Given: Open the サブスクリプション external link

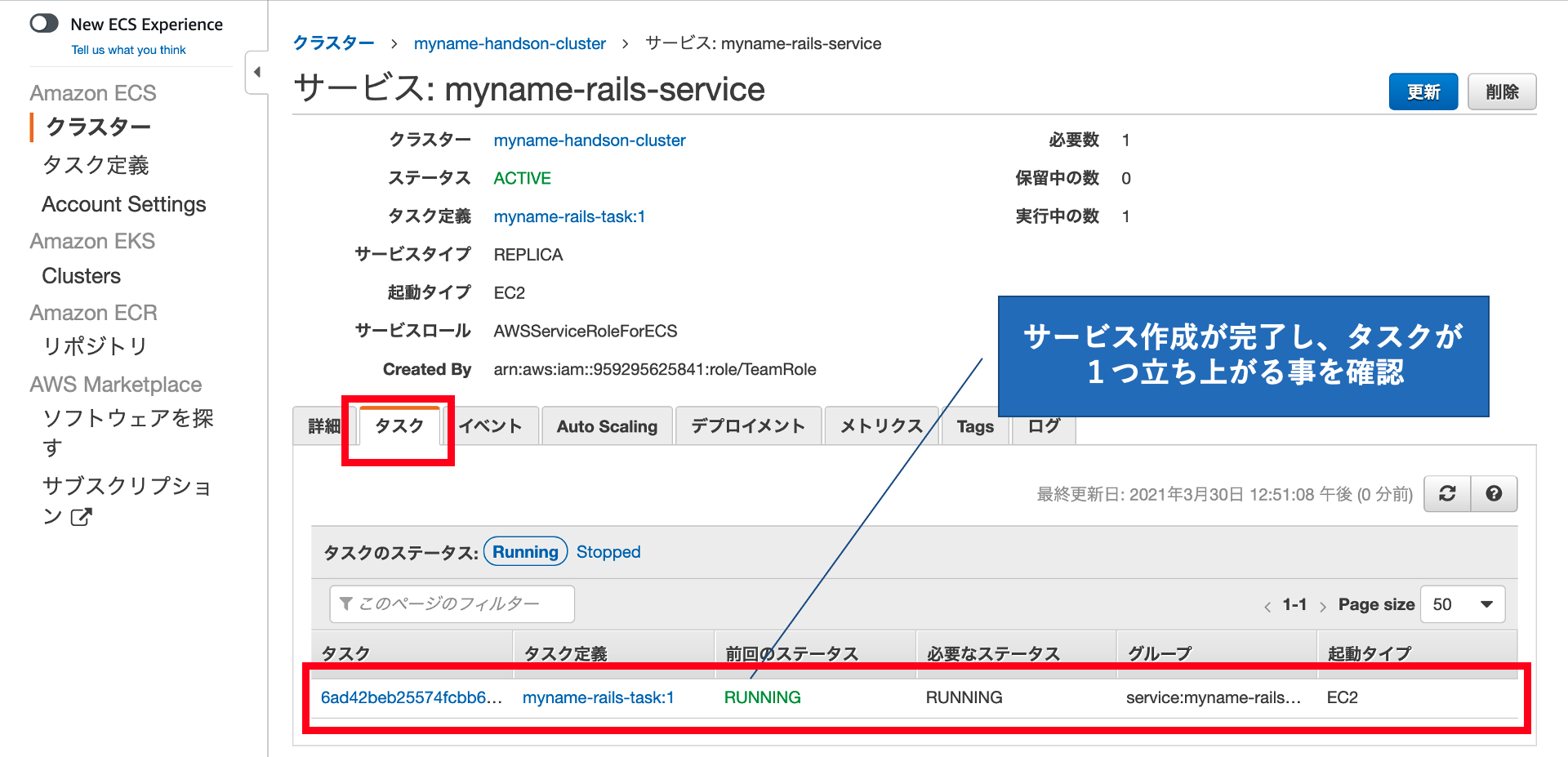Looking at the screenshot, I should coord(127,501).
